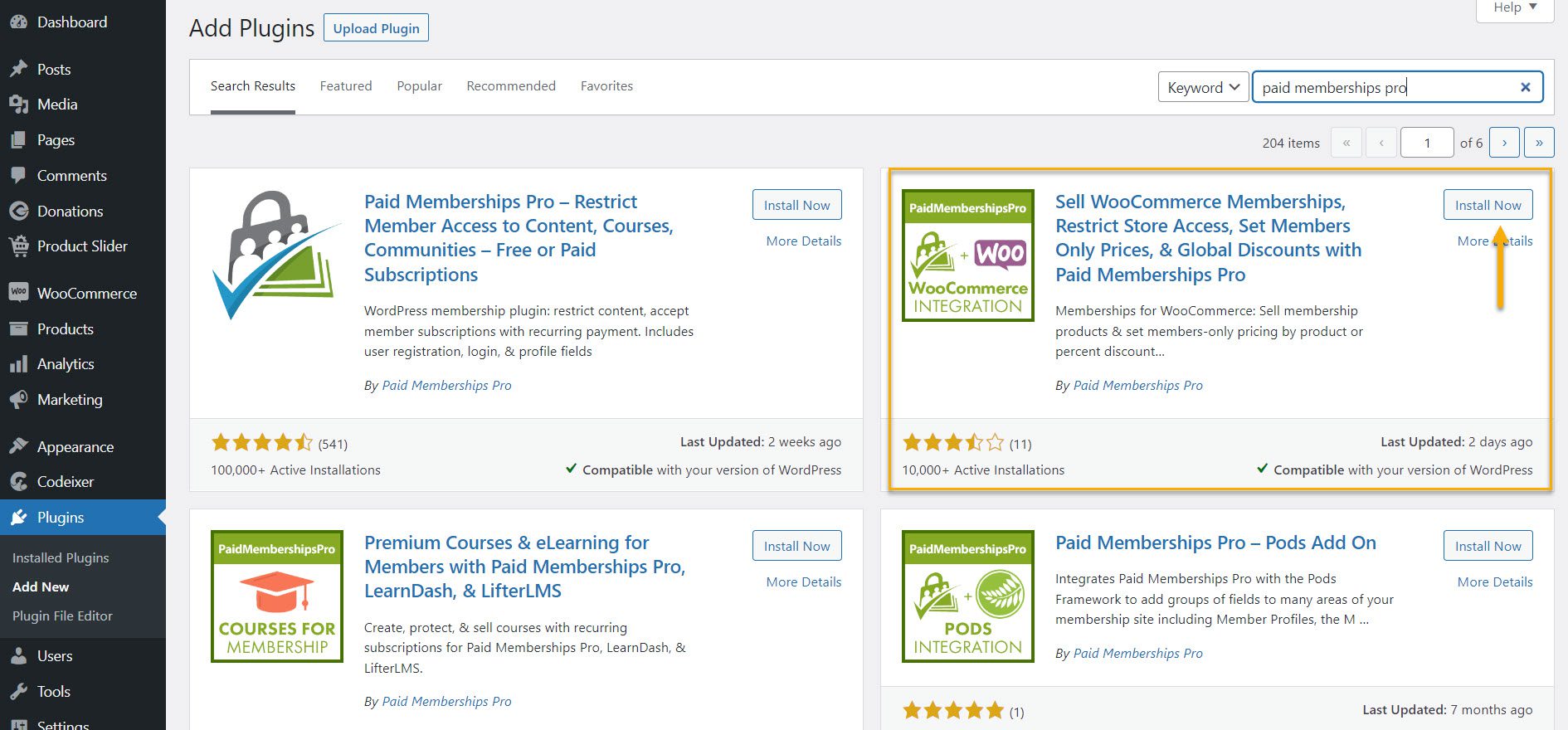1568x730 pixels.
Task: Clear the search field with X icon
Action: [1525, 87]
